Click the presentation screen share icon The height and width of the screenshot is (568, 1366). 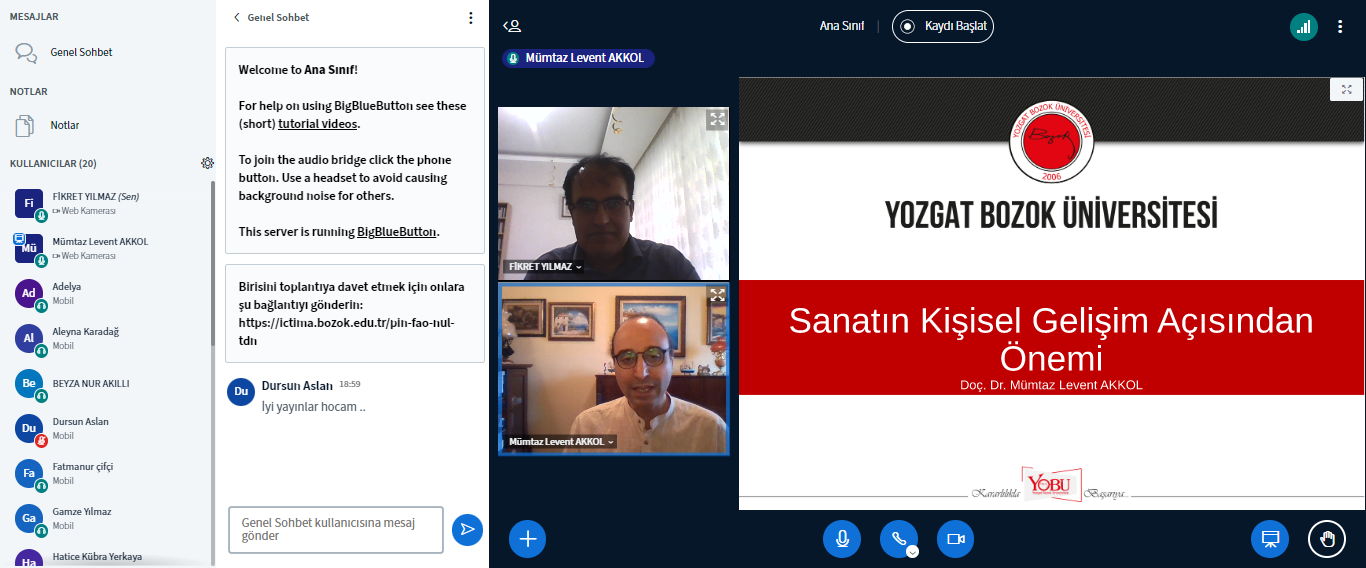1270,539
